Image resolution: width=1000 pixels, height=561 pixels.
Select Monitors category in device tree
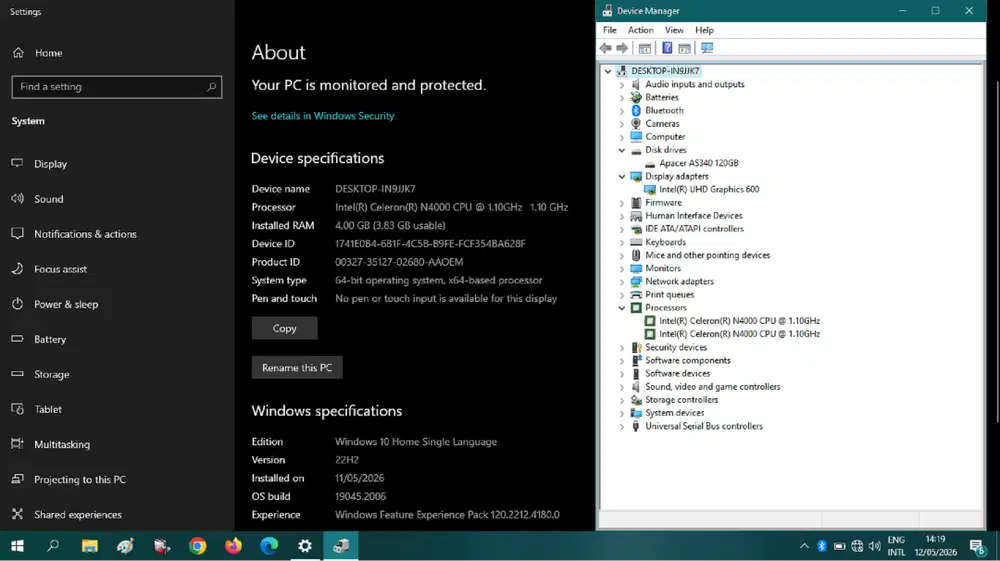coord(663,268)
